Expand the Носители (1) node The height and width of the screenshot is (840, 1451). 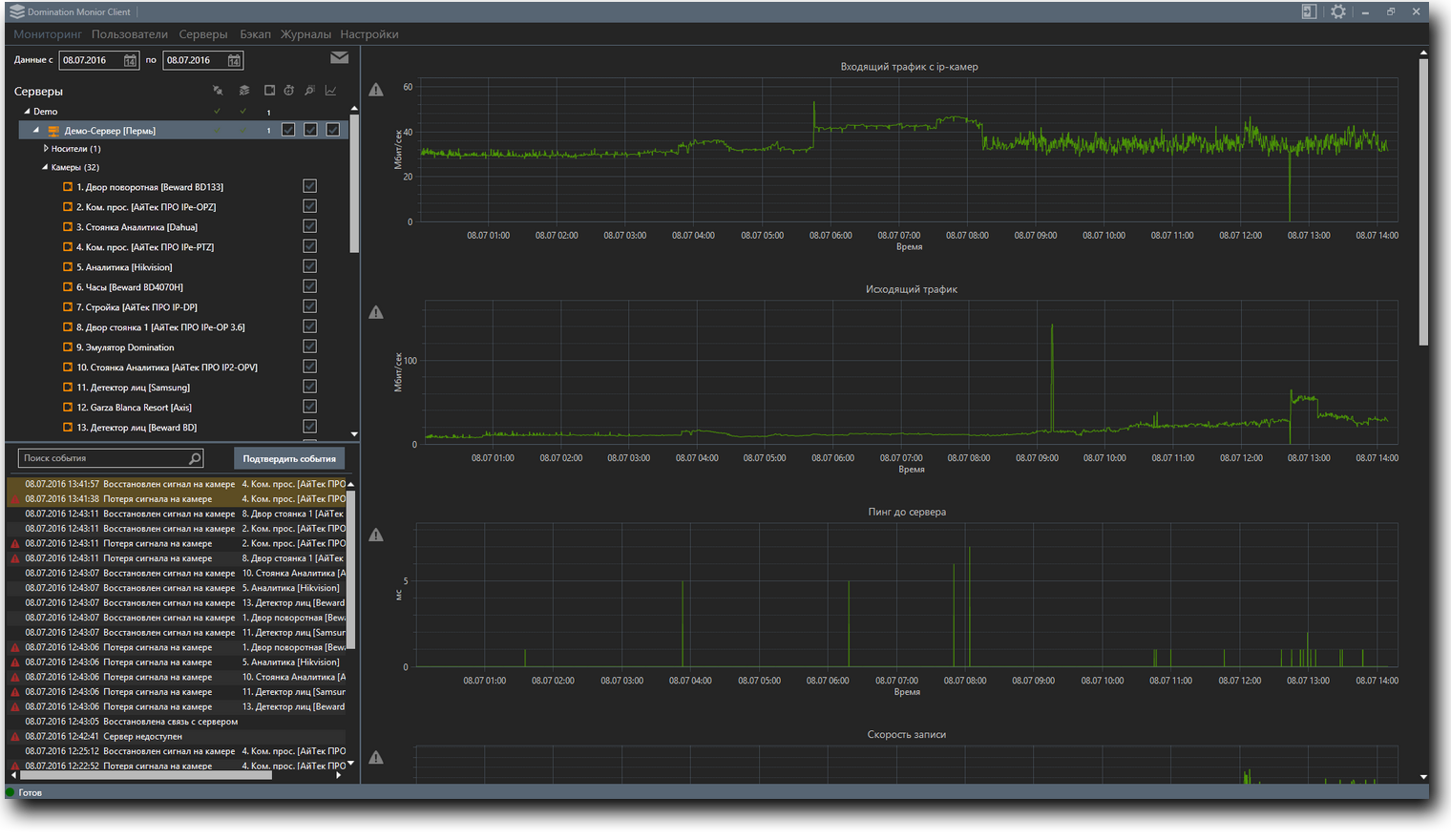46,149
